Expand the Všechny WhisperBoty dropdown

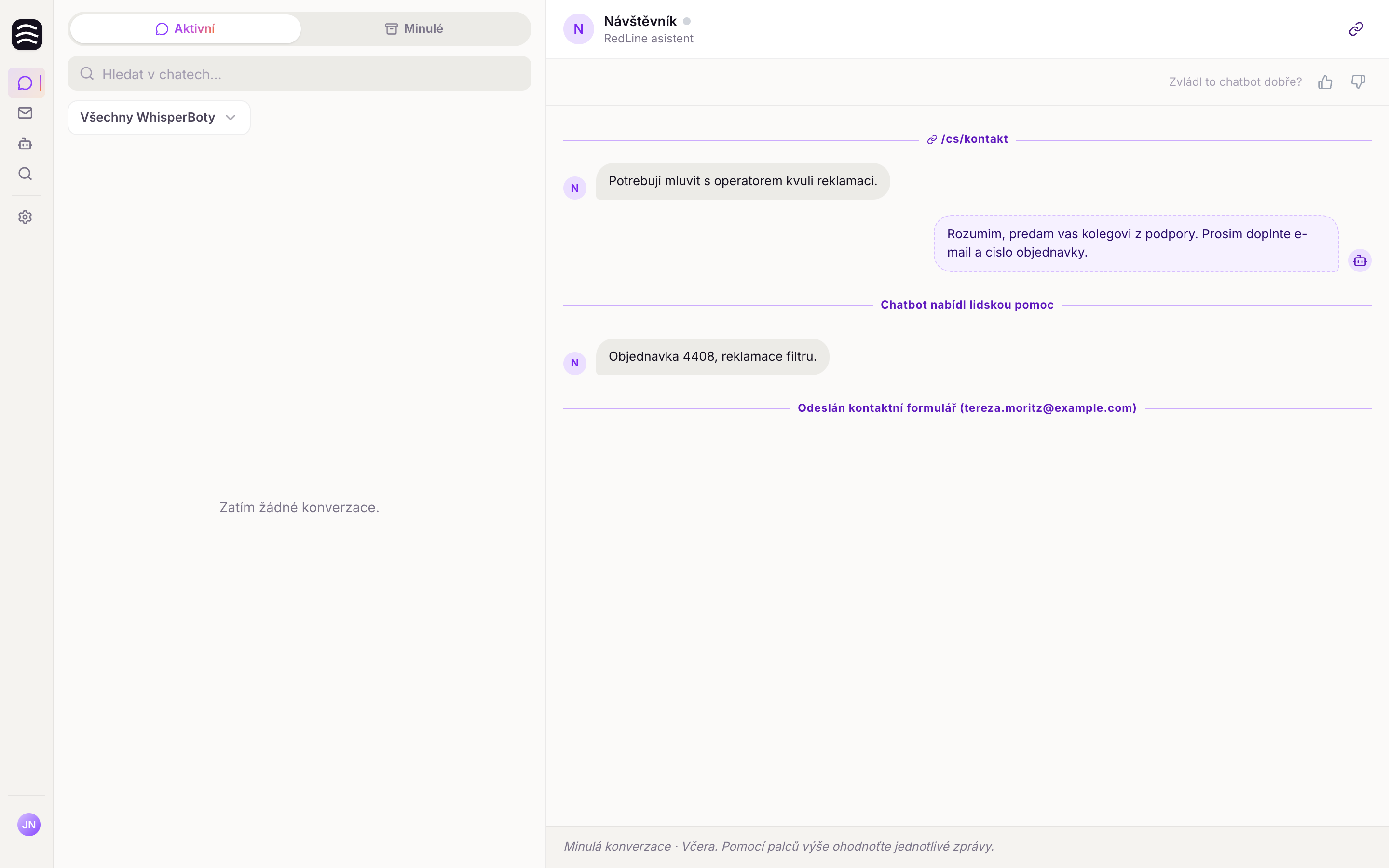[x=159, y=117]
